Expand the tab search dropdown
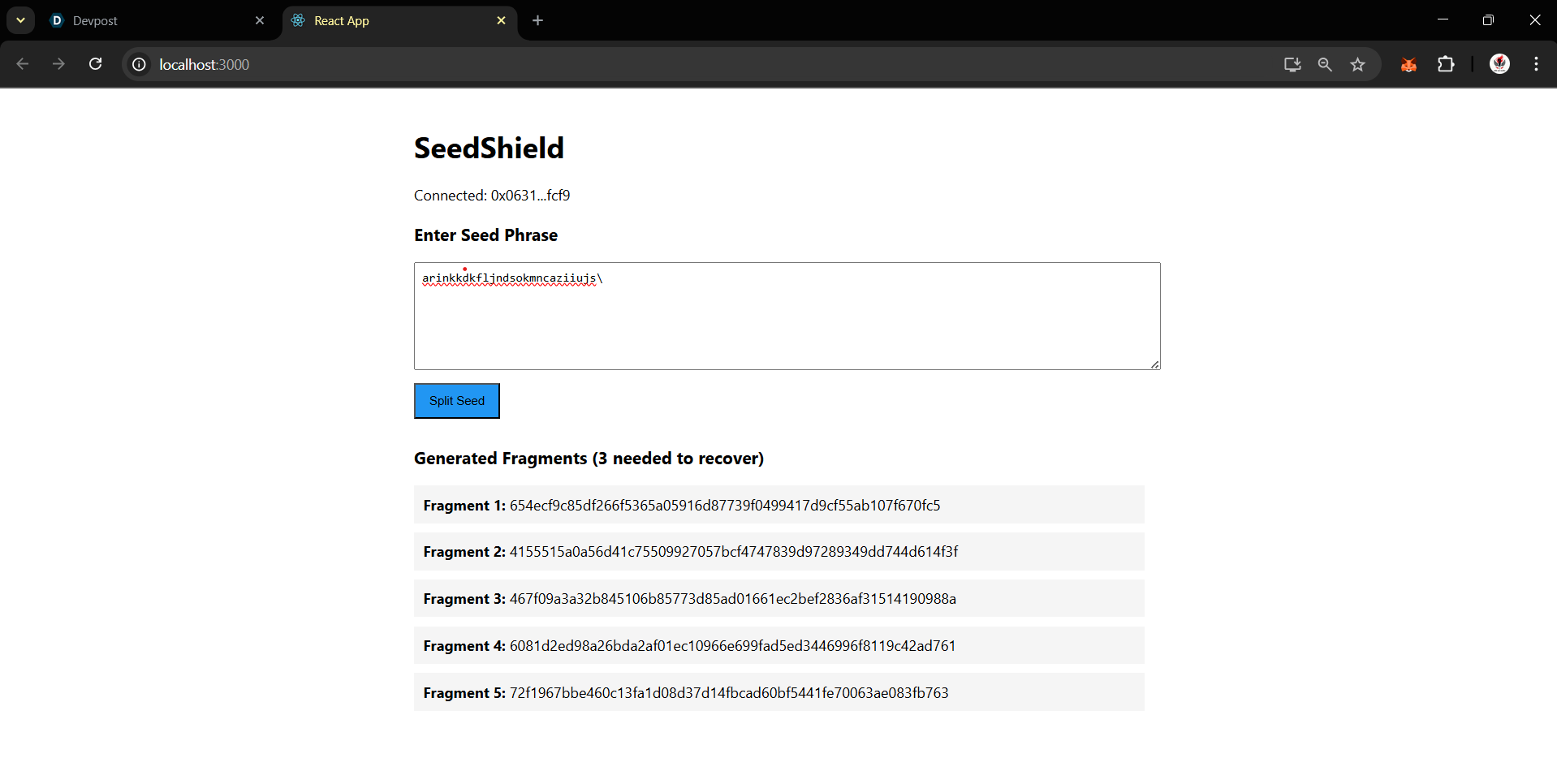The height and width of the screenshot is (784, 1557). point(20,20)
